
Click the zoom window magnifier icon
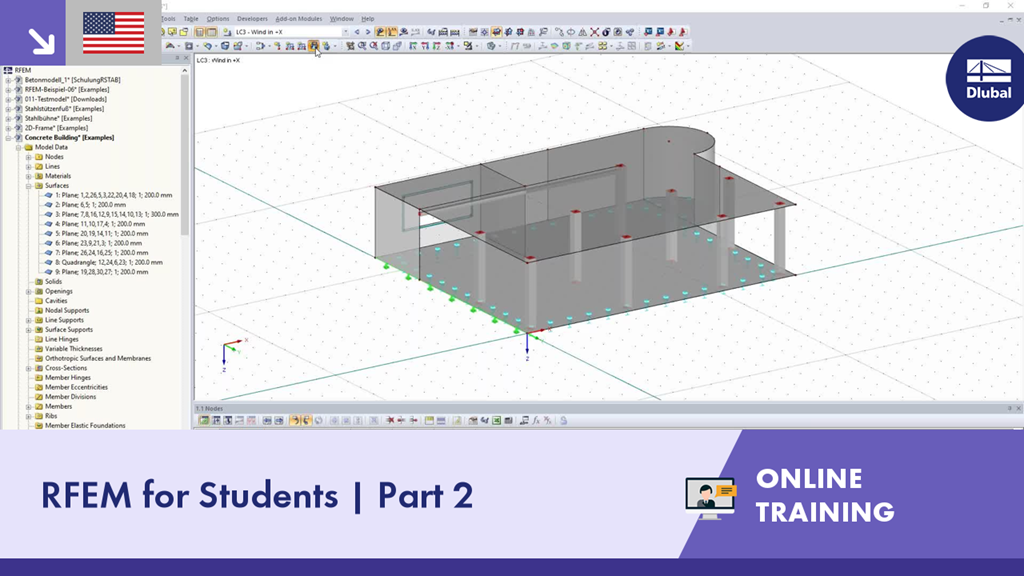coord(362,46)
